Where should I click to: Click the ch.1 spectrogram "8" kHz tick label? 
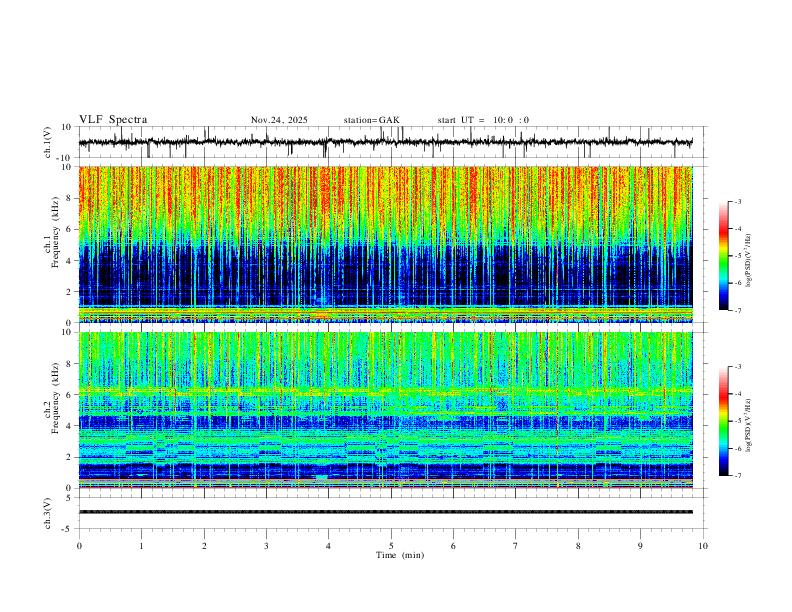click(x=69, y=198)
